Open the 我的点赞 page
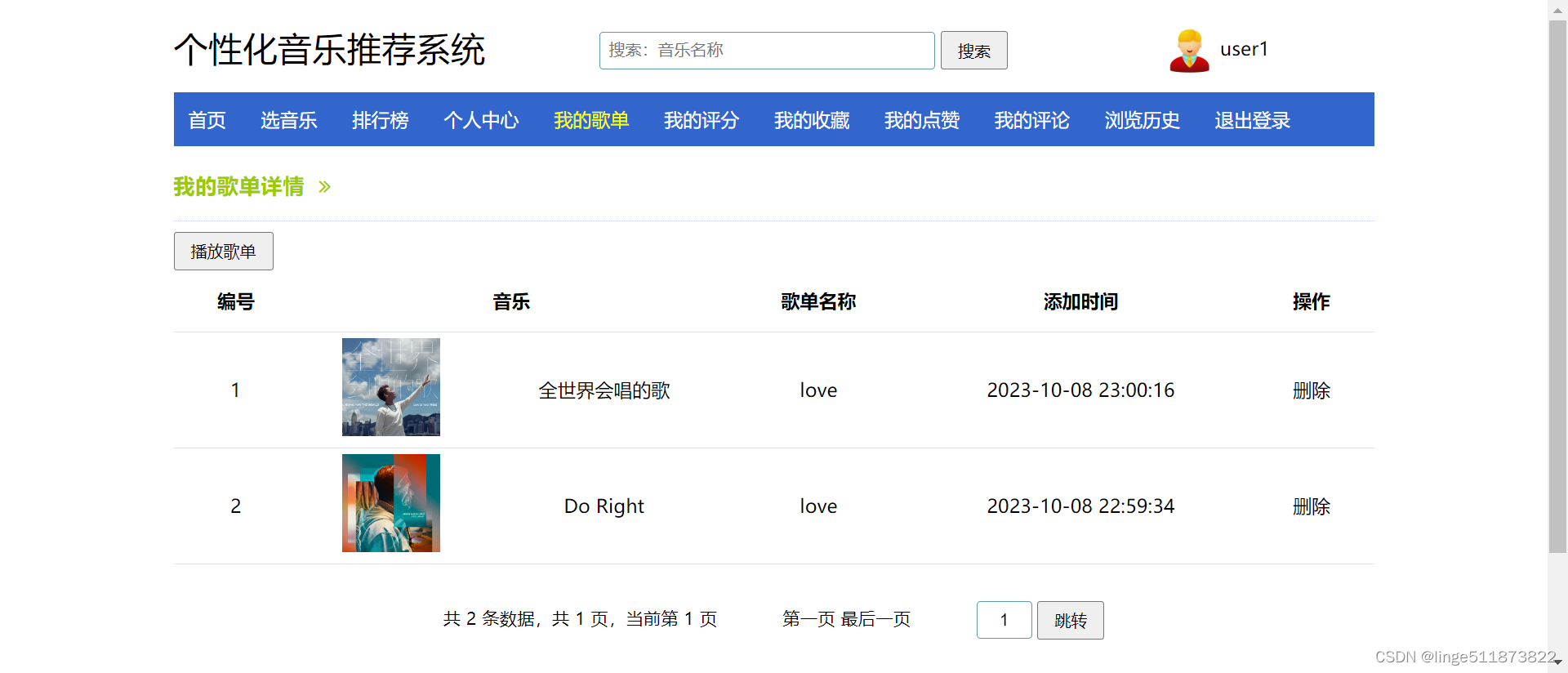 922,120
